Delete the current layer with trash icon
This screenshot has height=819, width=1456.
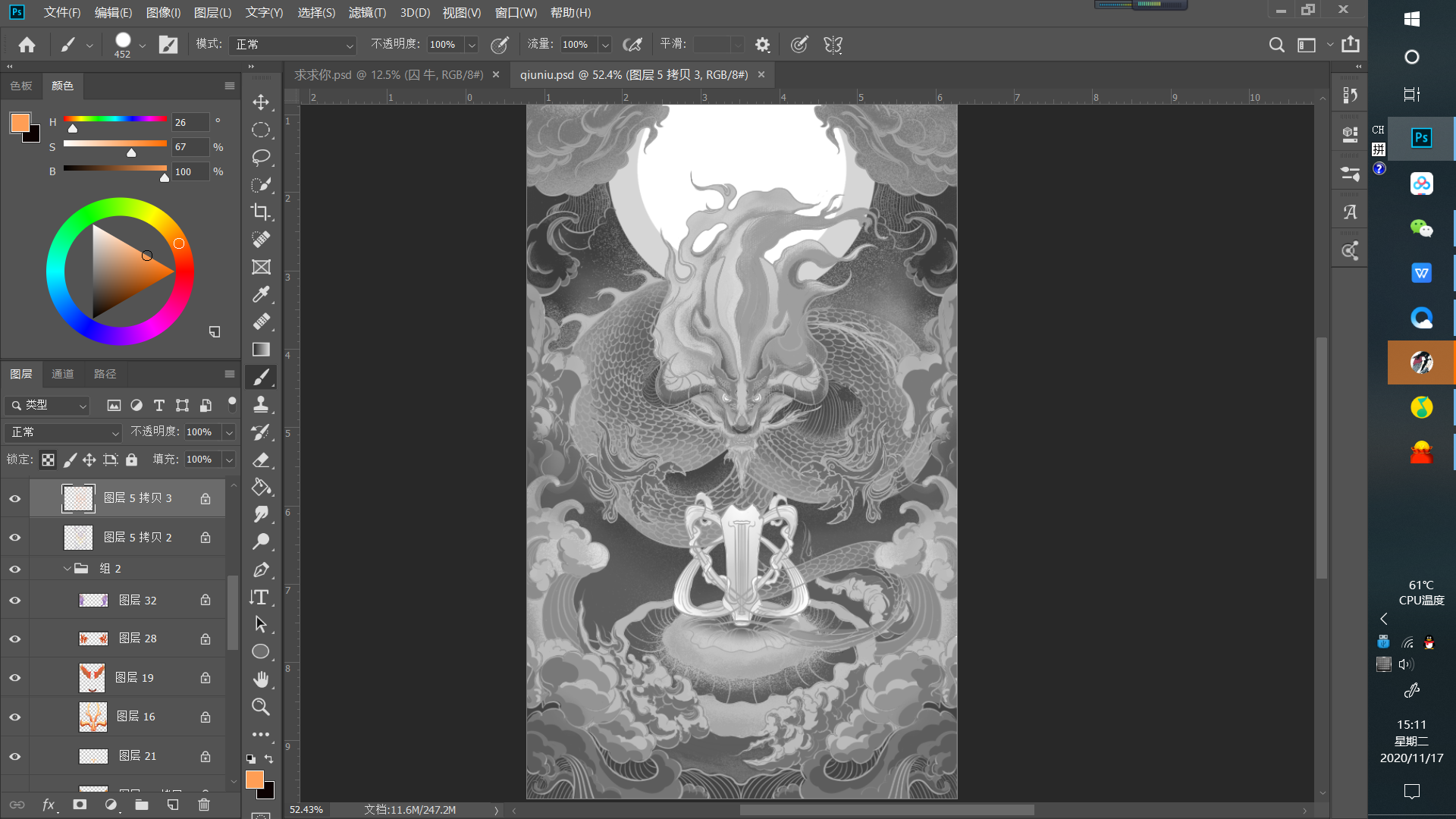pos(204,805)
